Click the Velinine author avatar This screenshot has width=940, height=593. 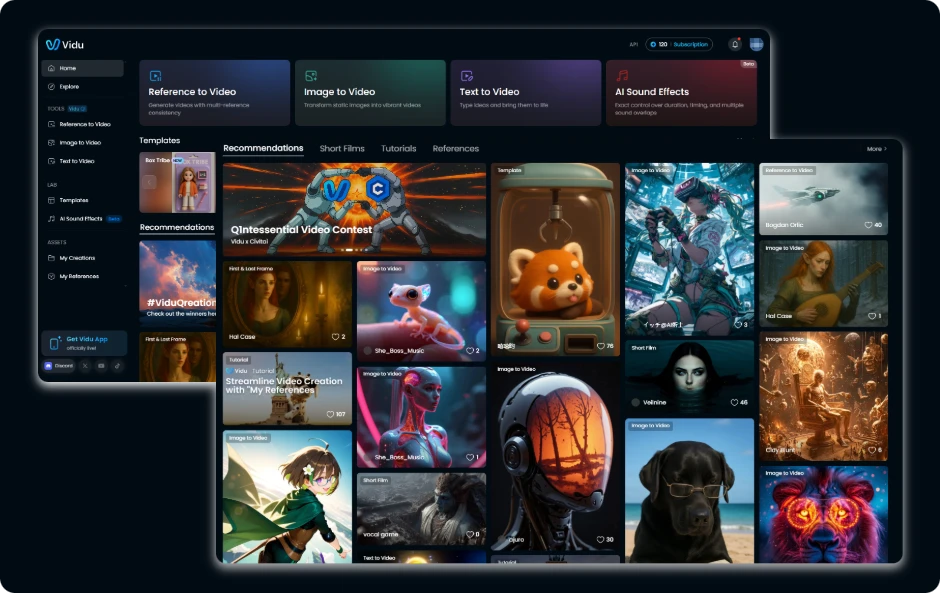[x=635, y=402]
